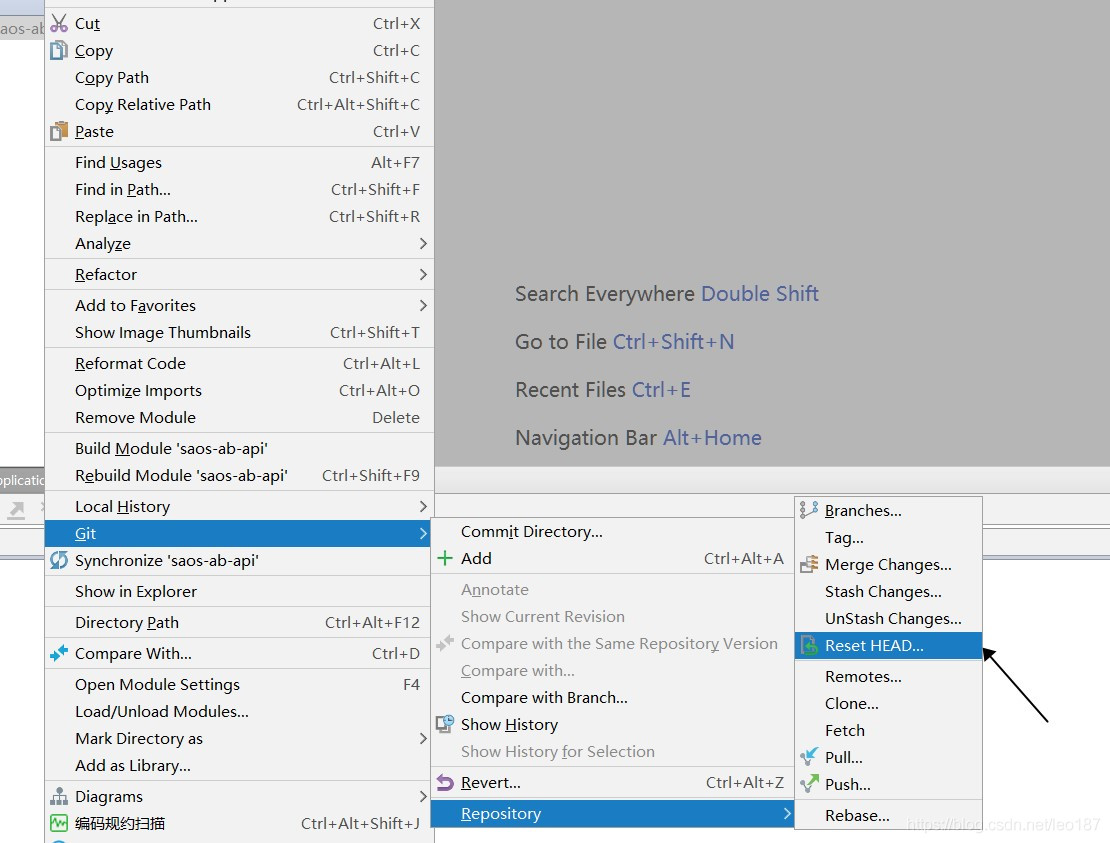Choose Open Module Settings
The height and width of the screenshot is (843, 1110).
click(239, 684)
